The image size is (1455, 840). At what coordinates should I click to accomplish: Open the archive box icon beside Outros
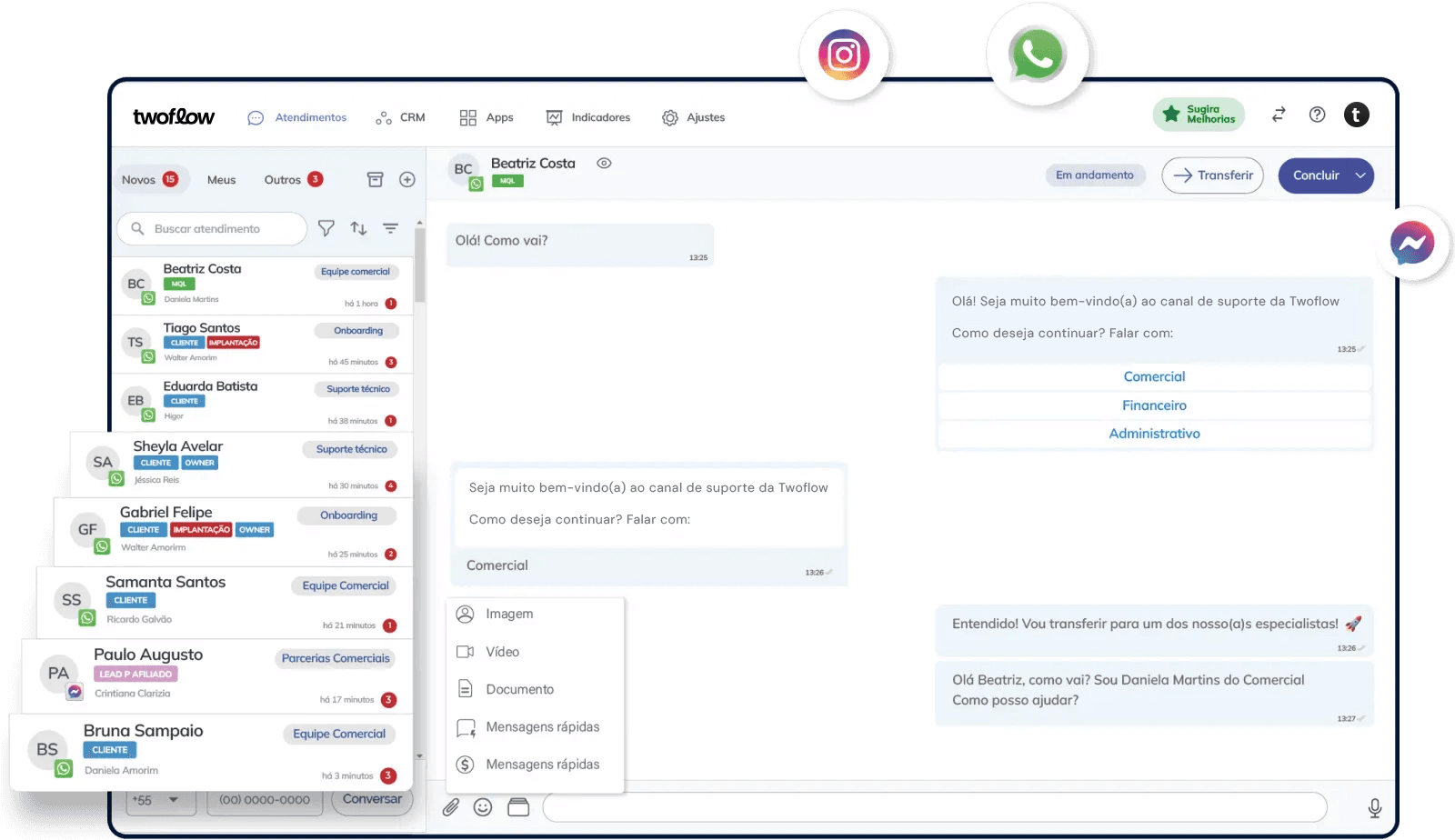pyautogui.click(x=376, y=179)
